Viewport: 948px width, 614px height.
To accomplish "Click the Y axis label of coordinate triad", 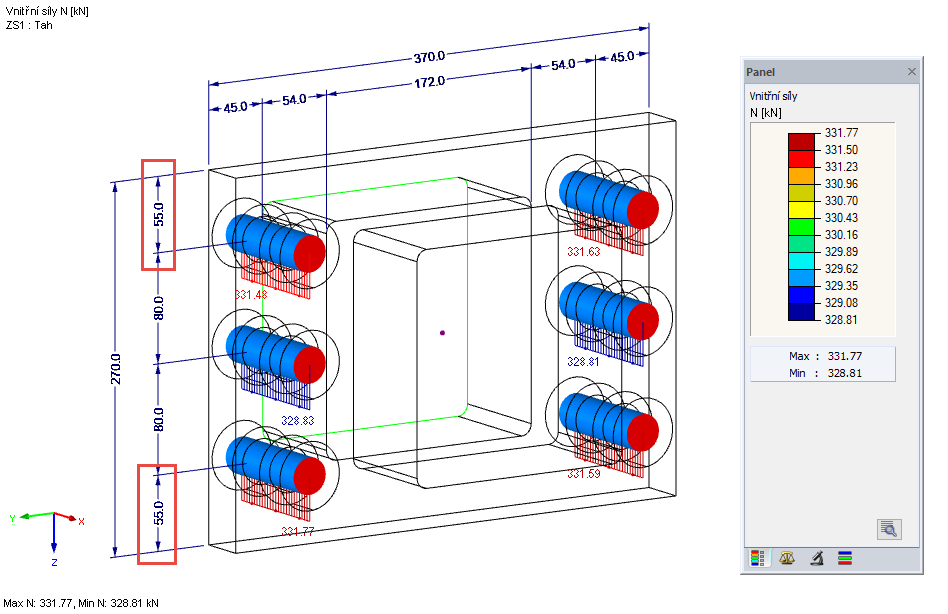I will click(12, 519).
